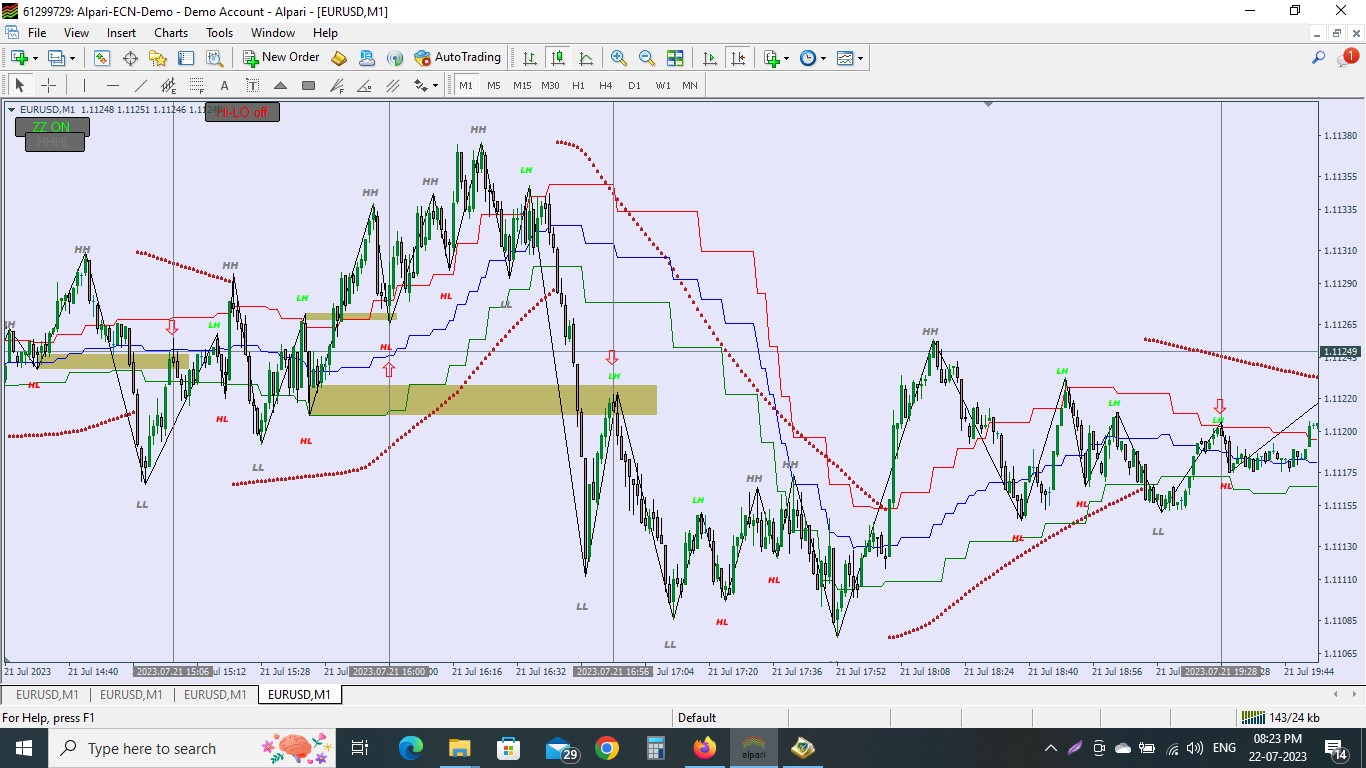Viewport: 1366px width, 768px height.
Task: Open Google Chrome from the taskbar
Action: tap(606, 748)
